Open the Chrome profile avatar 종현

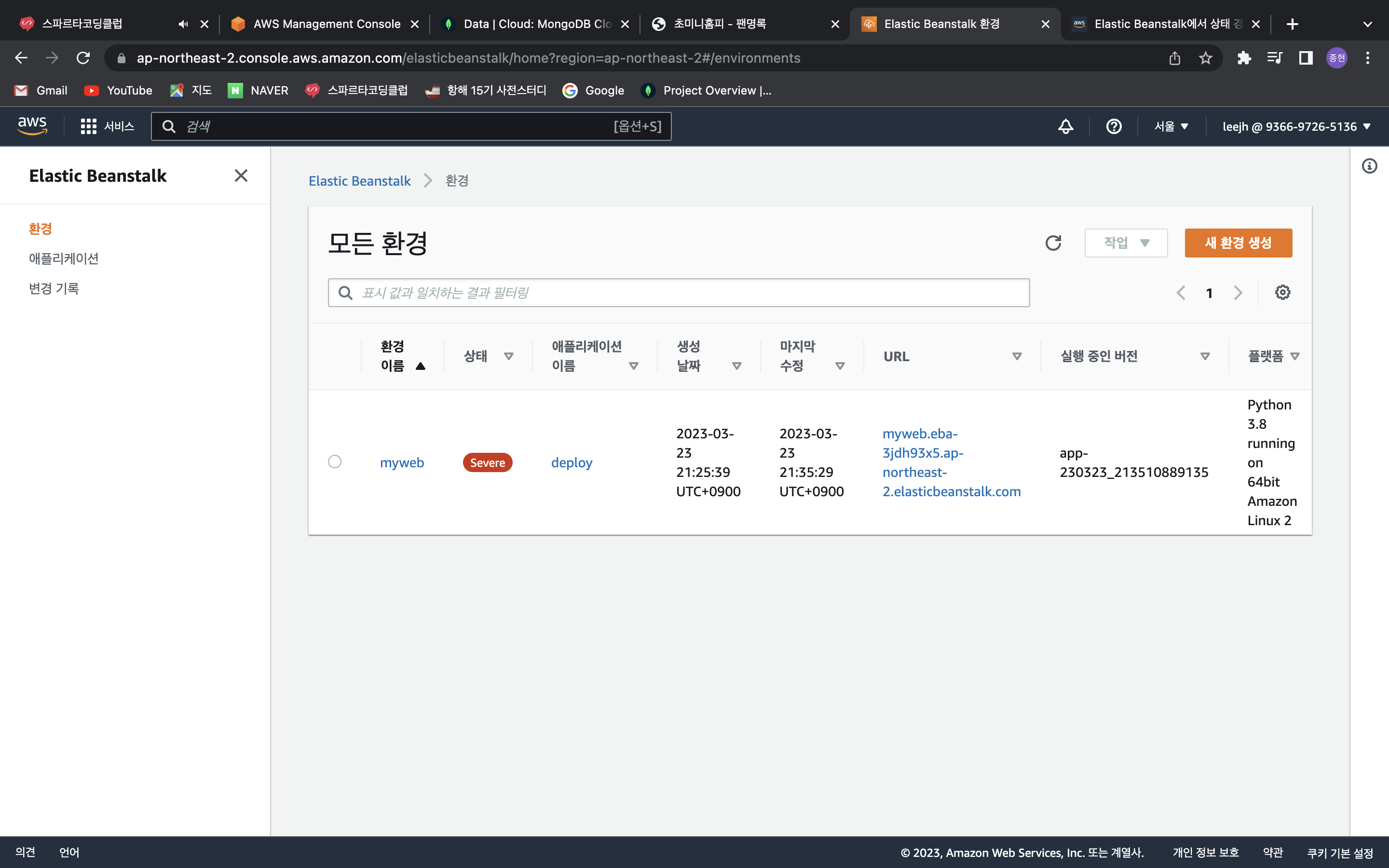pyautogui.click(x=1337, y=58)
